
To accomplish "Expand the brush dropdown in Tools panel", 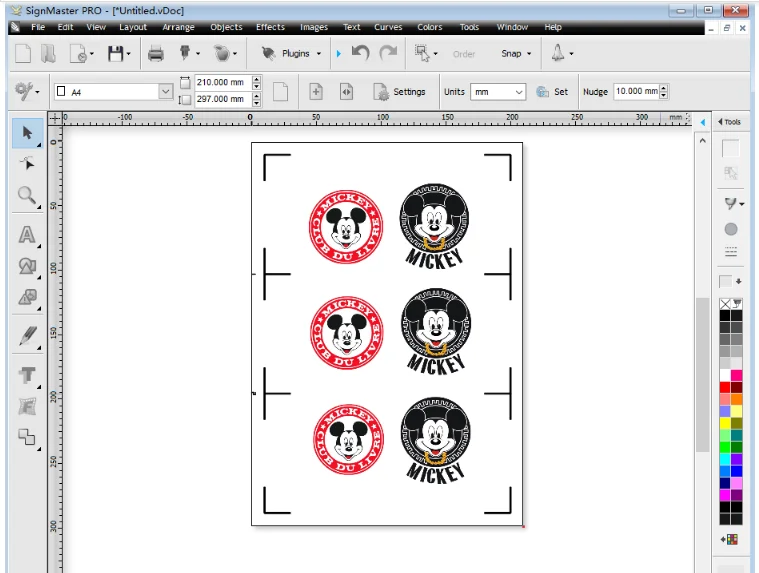I will (x=742, y=204).
